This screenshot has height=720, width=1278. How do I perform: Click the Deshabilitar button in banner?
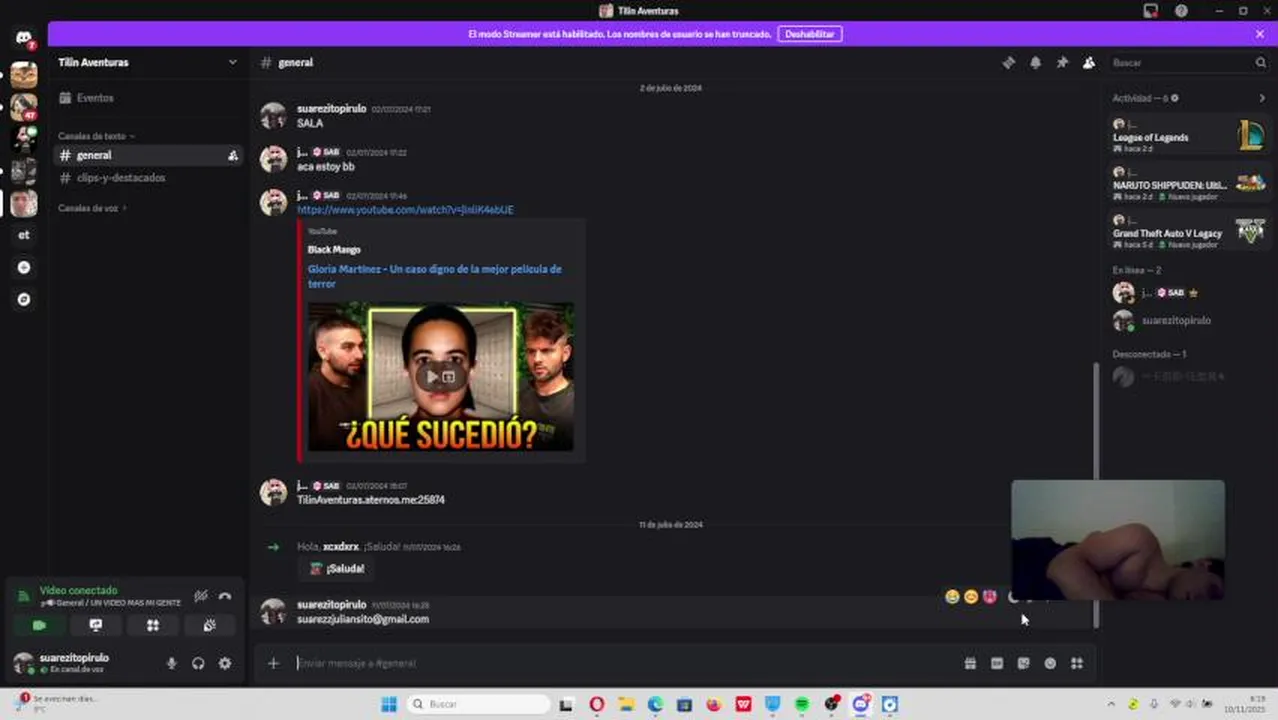point(810,34)
